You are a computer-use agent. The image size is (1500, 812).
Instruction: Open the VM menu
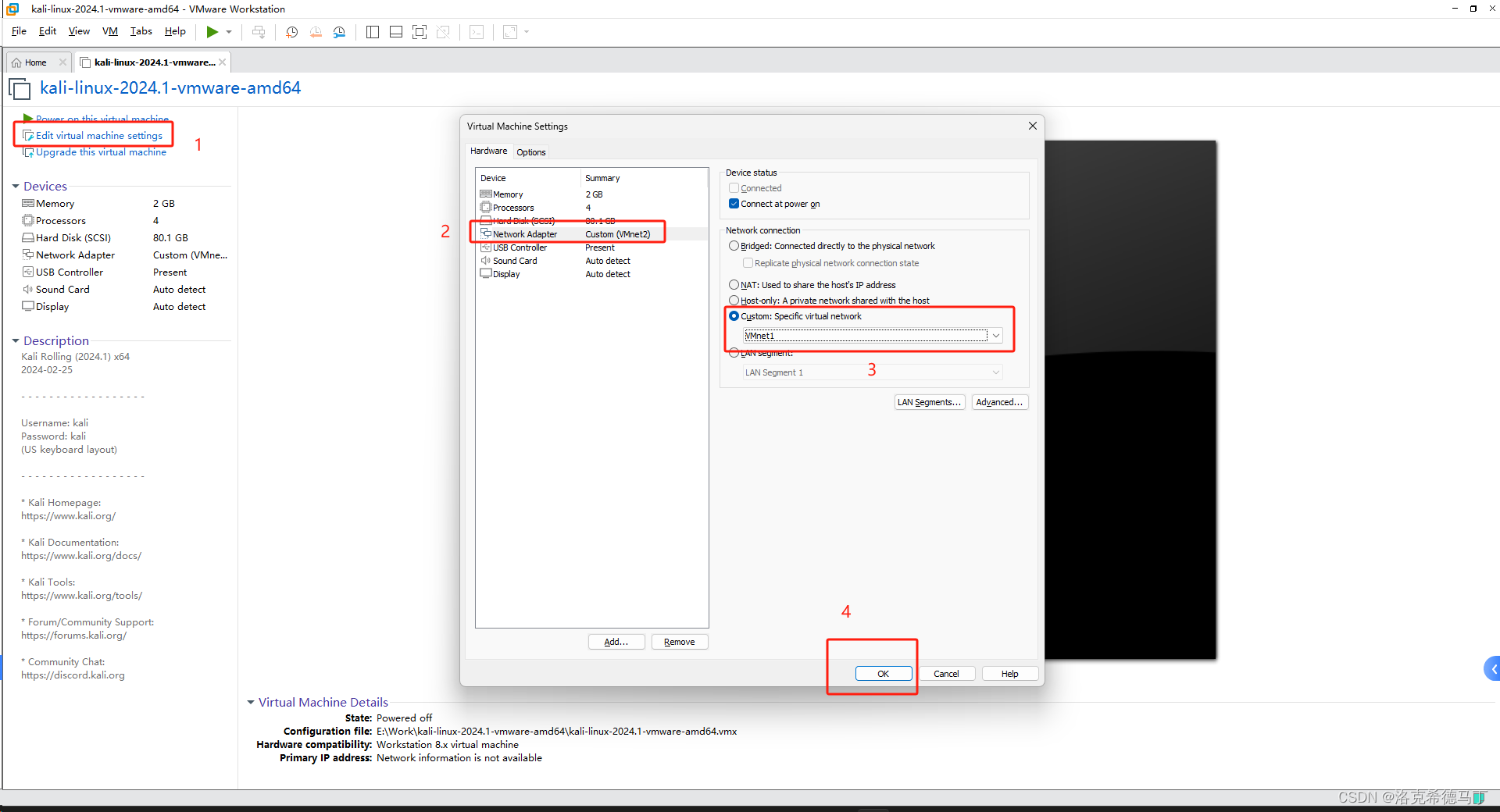point(110,31)
